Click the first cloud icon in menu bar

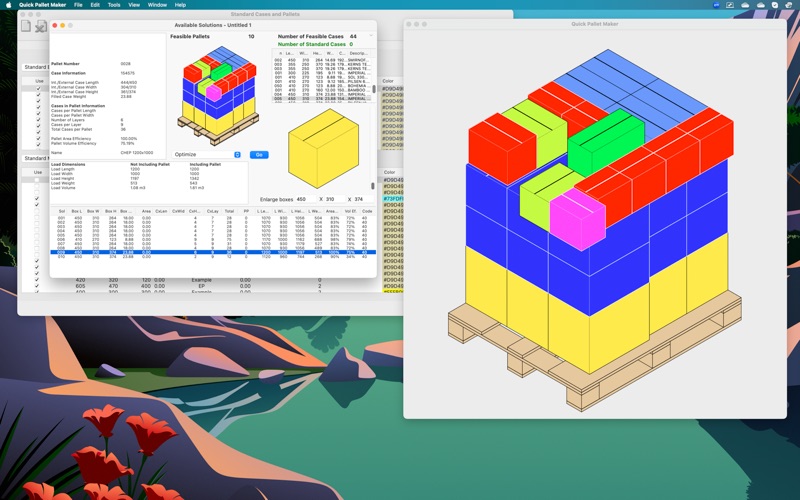[x=745, y=5]
